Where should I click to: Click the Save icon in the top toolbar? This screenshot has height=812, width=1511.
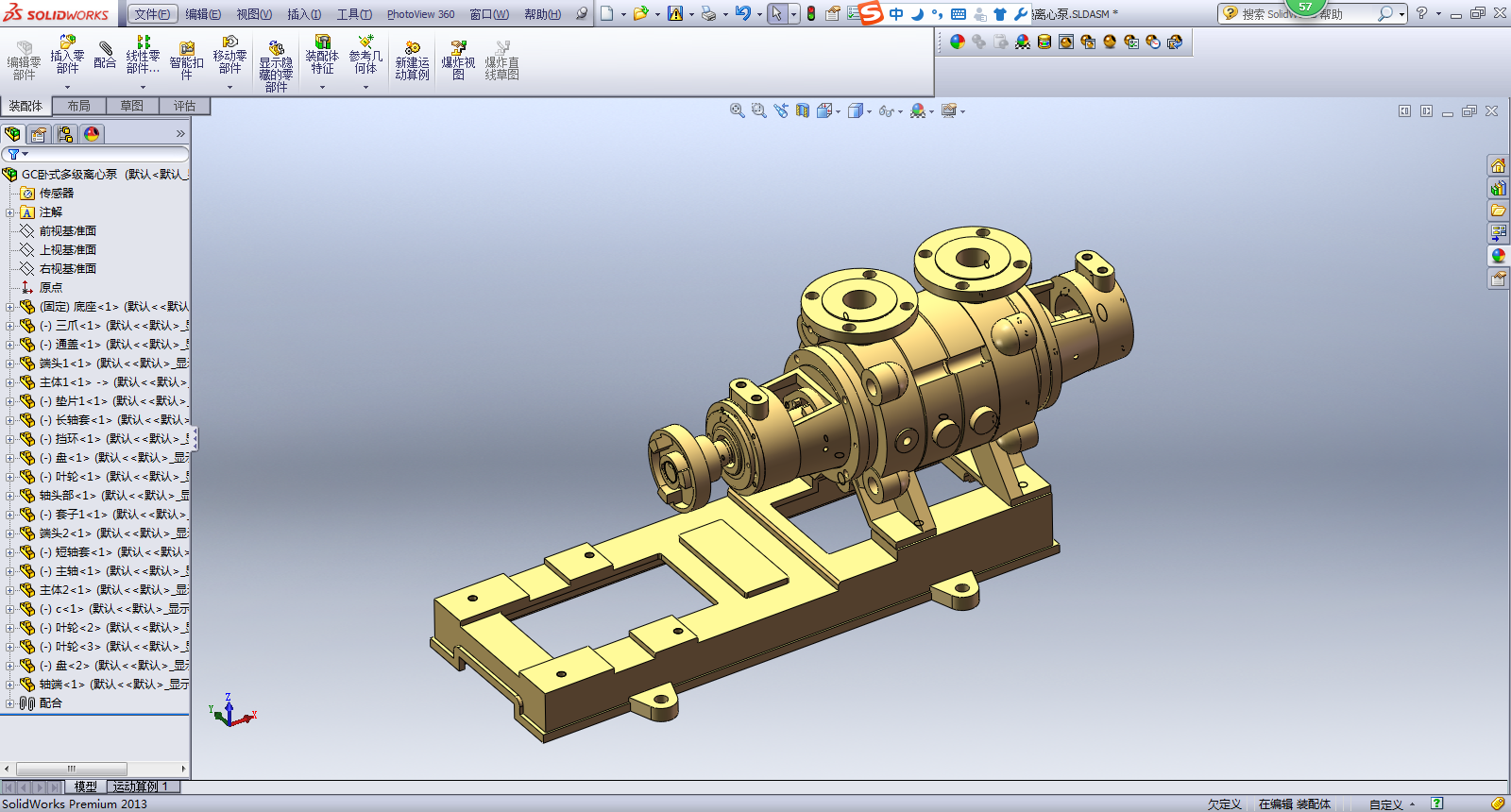[675, 13]
